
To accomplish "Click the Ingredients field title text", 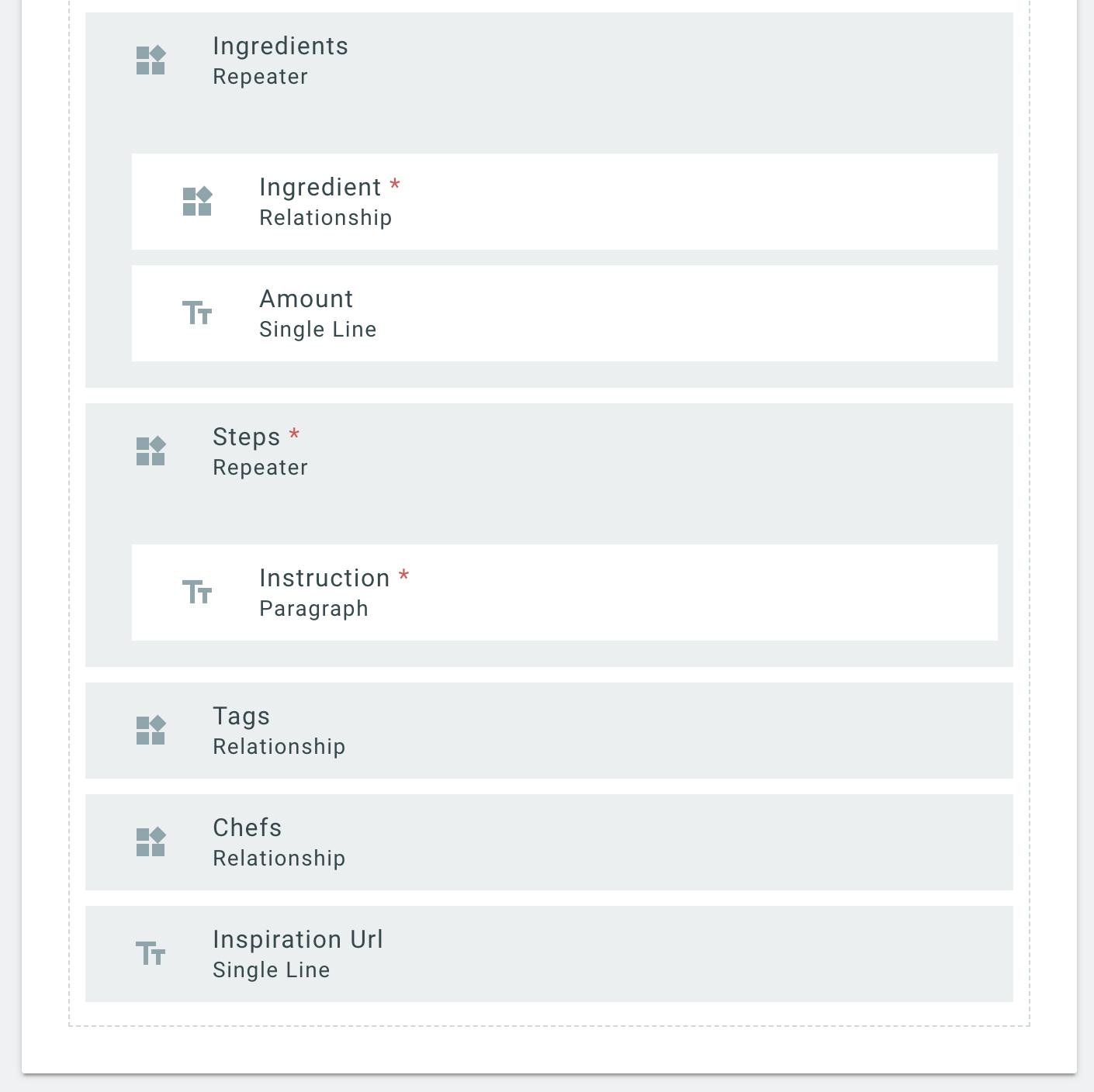I will 280,47.
